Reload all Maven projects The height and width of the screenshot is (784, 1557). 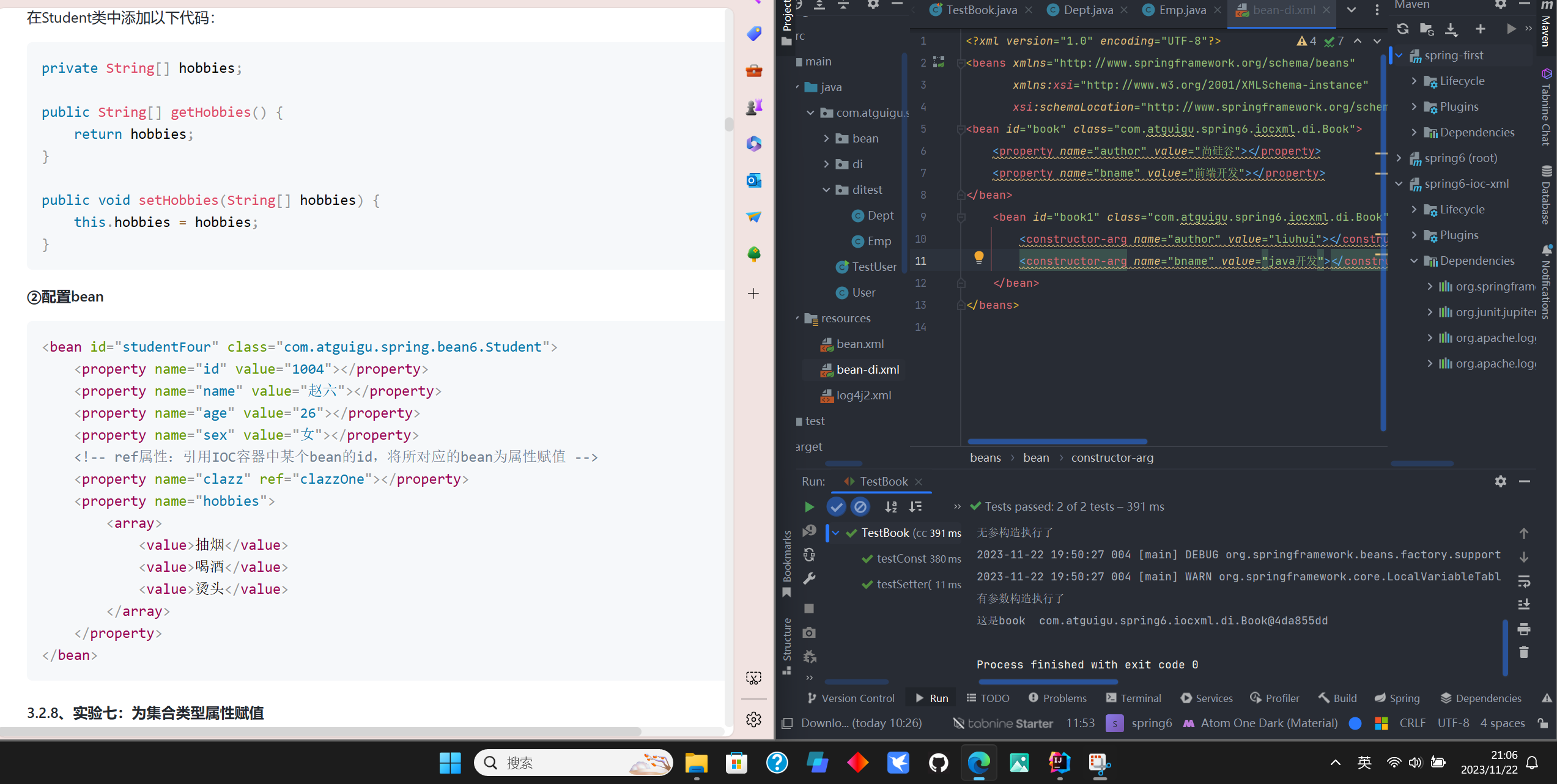(1403, 29)
